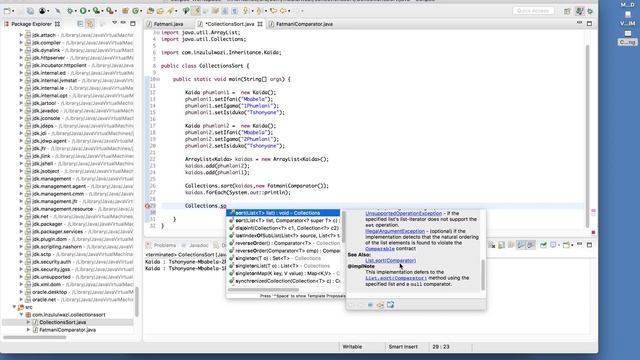Click the Open Type toolbar icon

coord(151,11)
